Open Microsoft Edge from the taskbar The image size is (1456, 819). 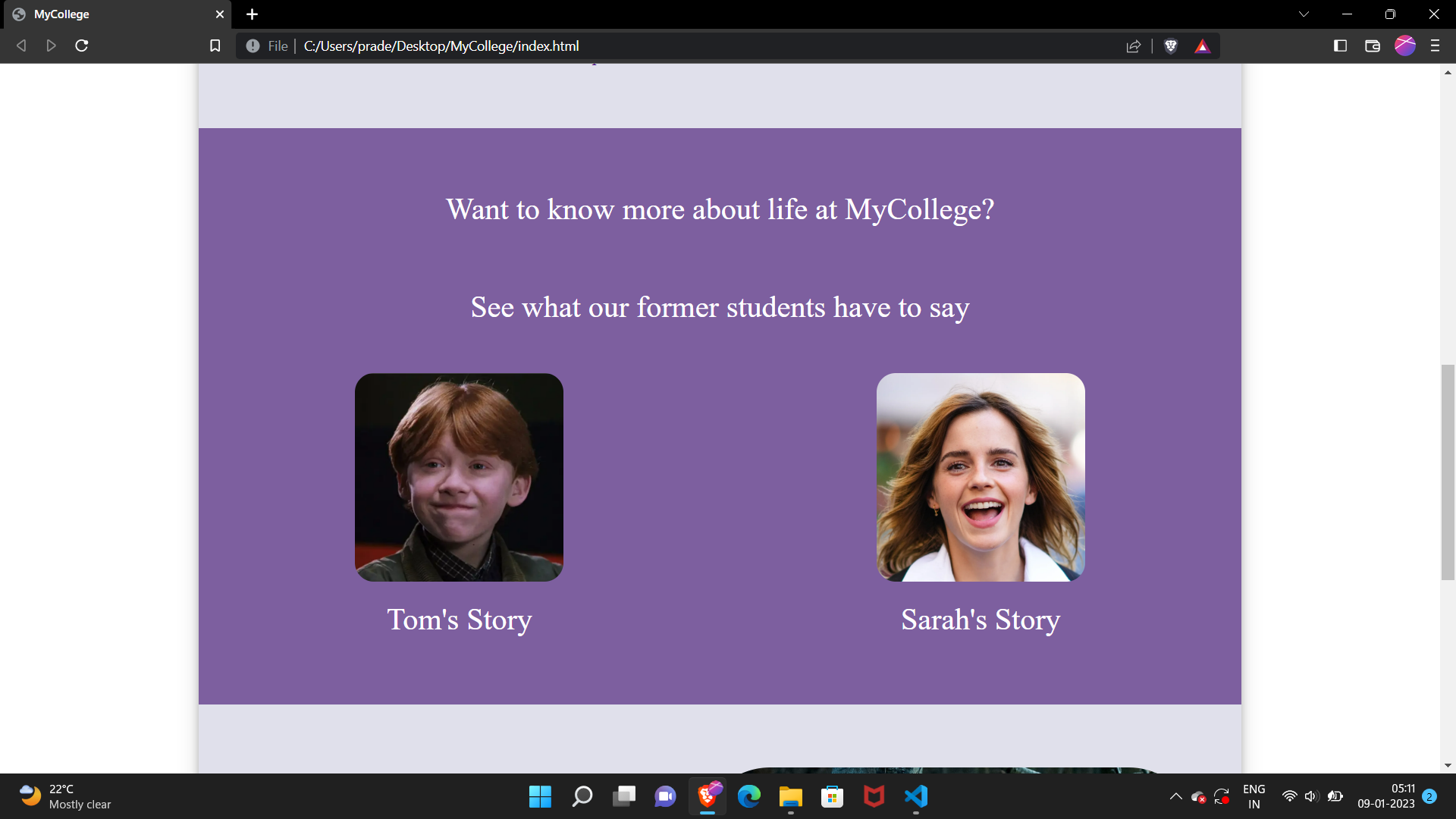tap(749, 796)
